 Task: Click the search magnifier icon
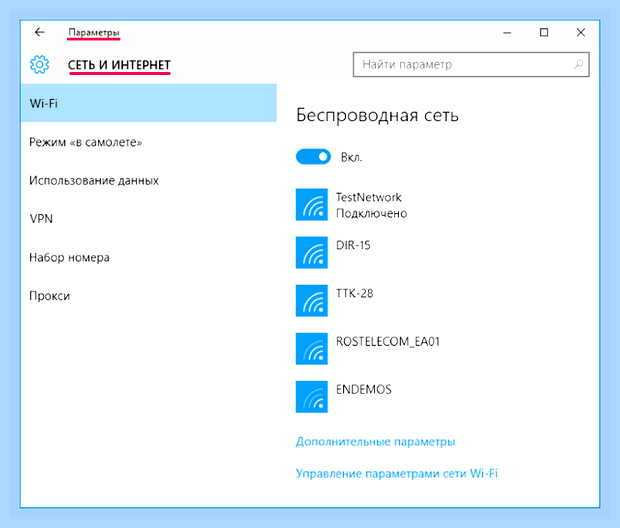[x=578, y=64]
